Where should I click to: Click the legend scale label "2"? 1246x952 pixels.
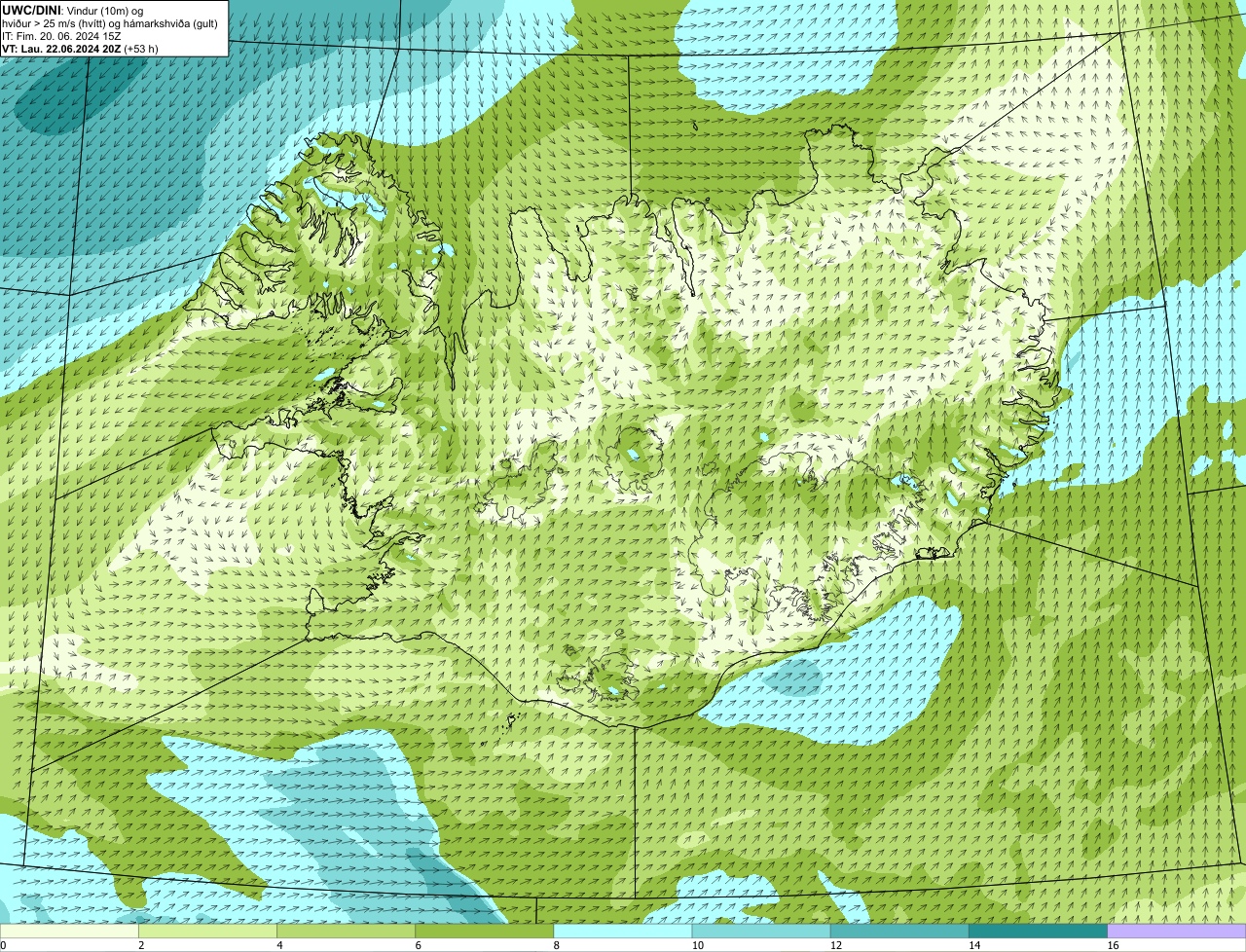[141, 945]
